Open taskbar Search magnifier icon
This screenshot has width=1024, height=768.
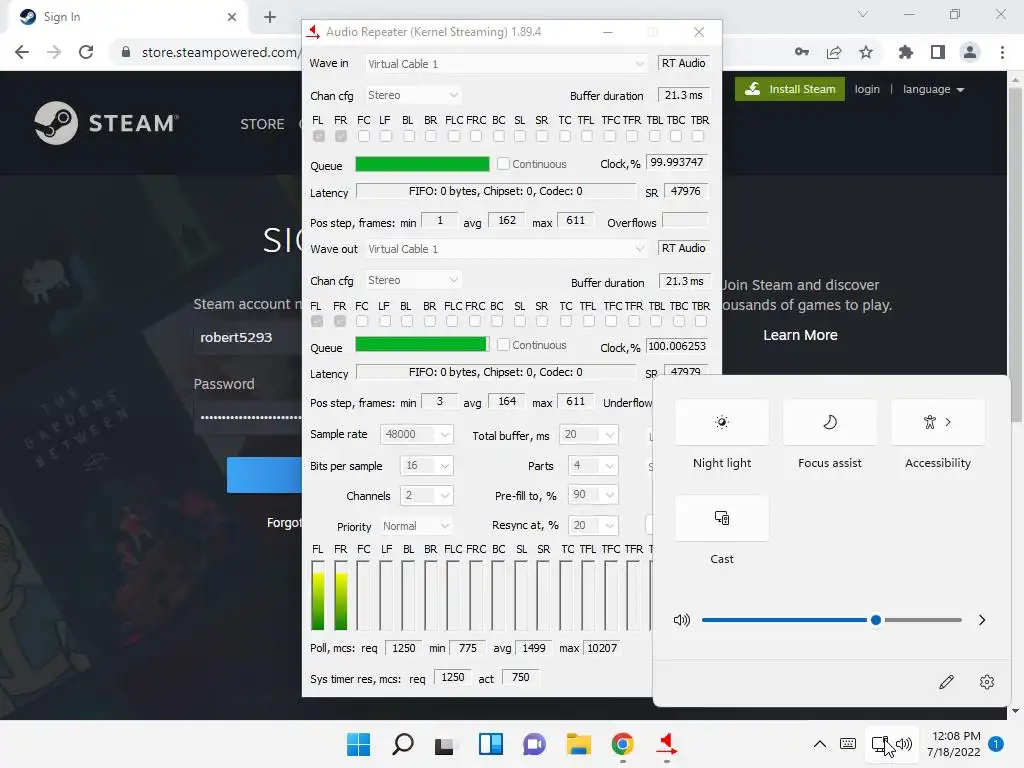pyautogui.click(x=402, y=744)
